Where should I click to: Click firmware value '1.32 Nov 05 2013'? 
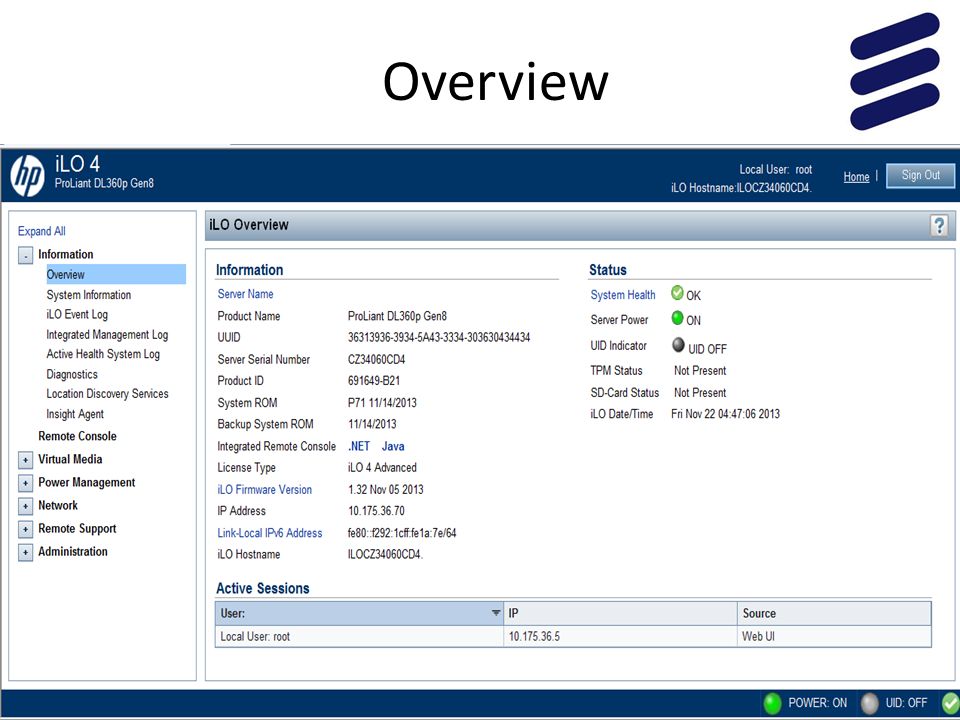point(386,489)
